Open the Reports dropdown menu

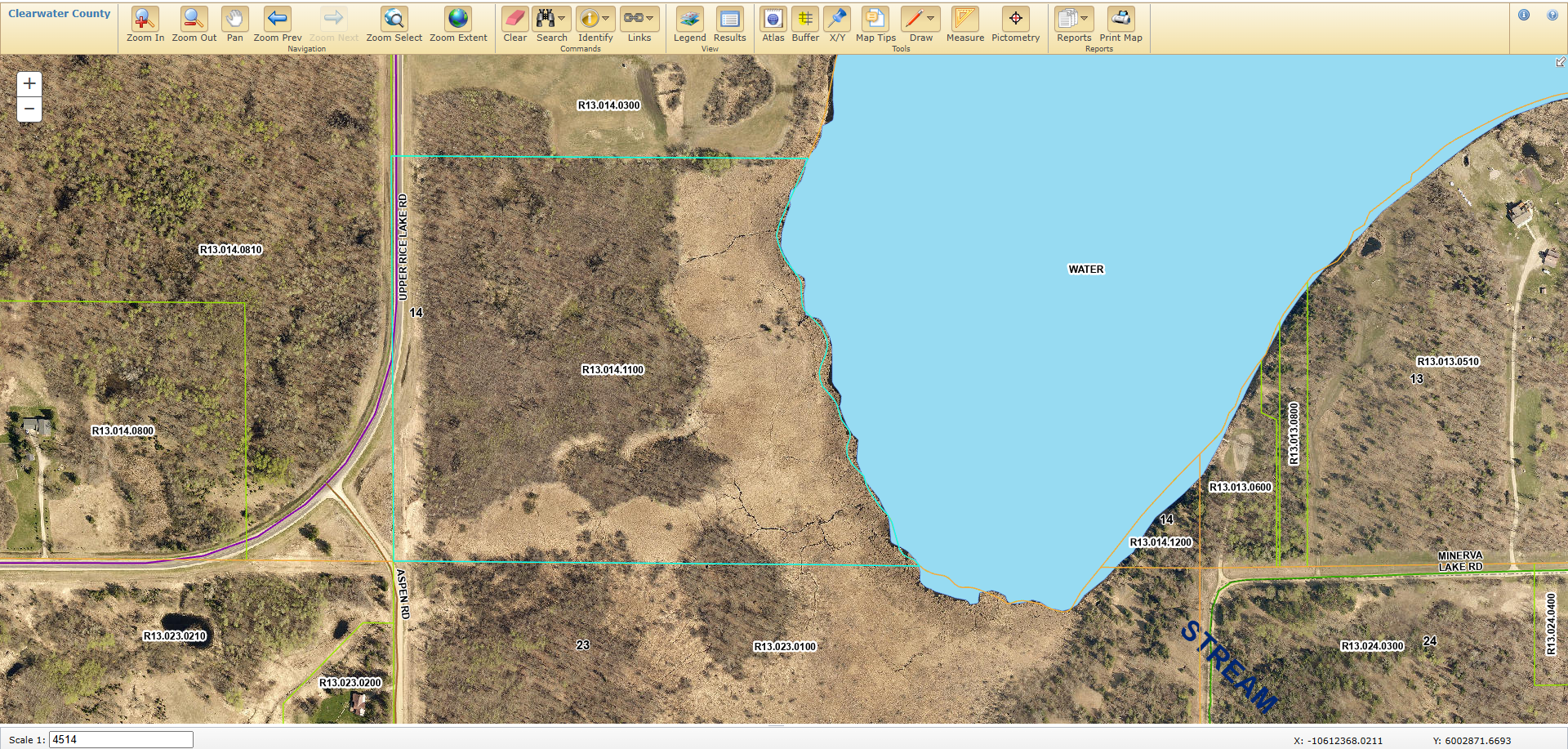(1085, 18)
